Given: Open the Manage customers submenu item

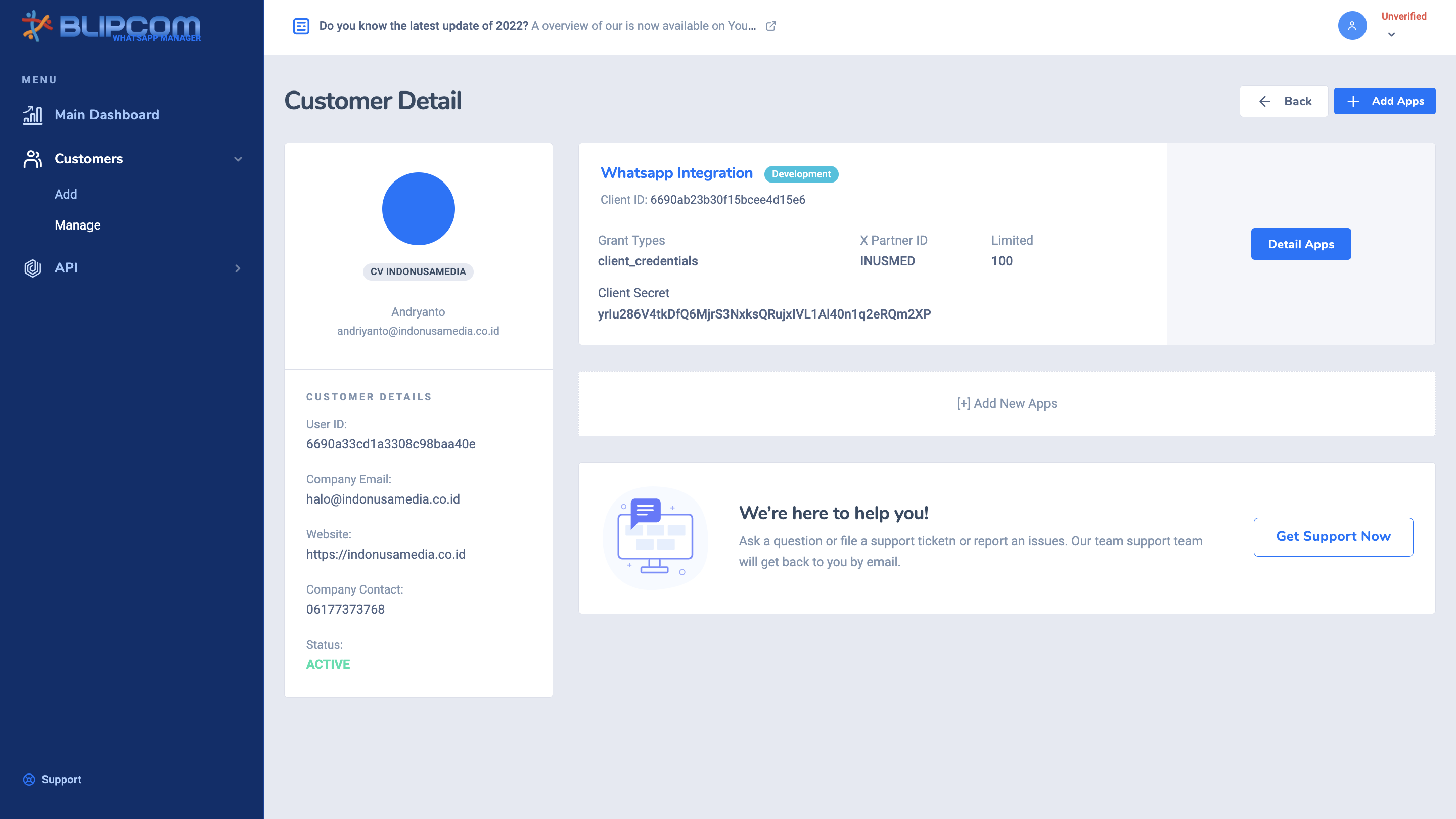Looking at the screenshot, I should tap(77, 225).
